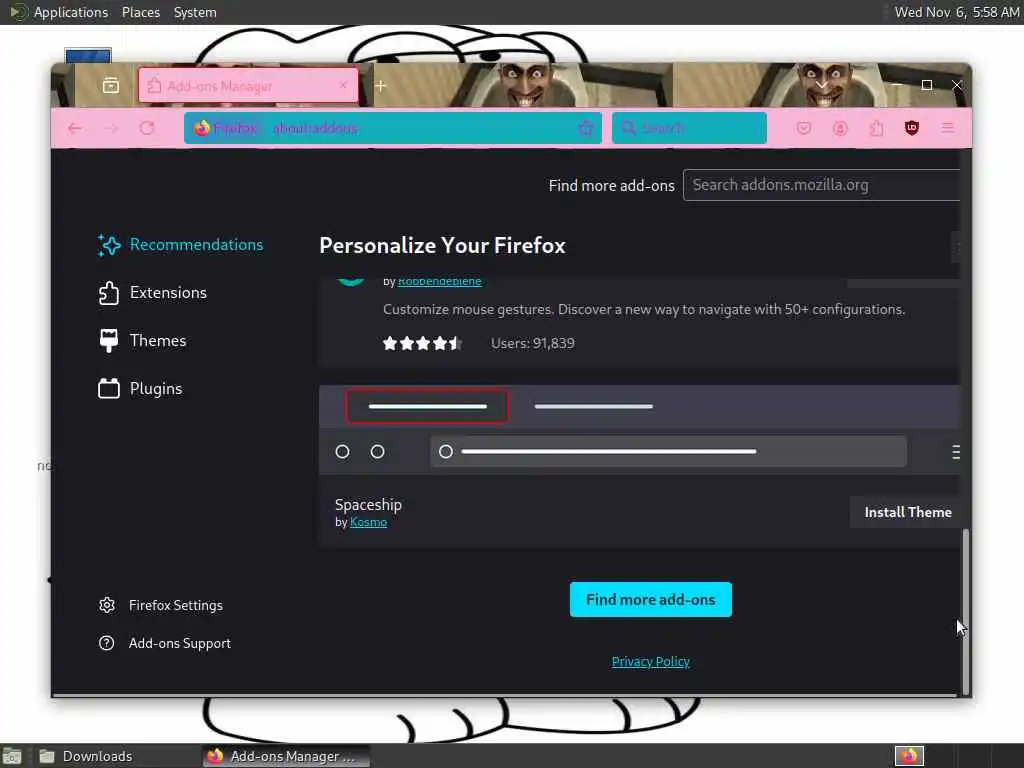The width and height of the screenshot is (1024, 768).
Task: Install the Spaceship theme
Action: tap(907, 513)
